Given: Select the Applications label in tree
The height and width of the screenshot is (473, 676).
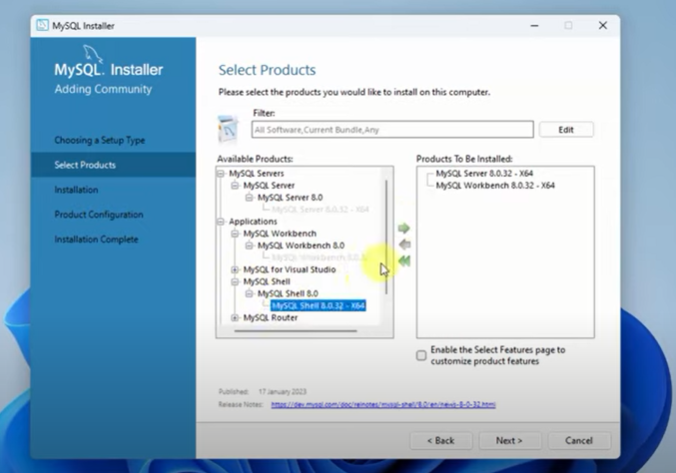Looking at the screenshot, I should pyautogui.click(x=253, y=222).
